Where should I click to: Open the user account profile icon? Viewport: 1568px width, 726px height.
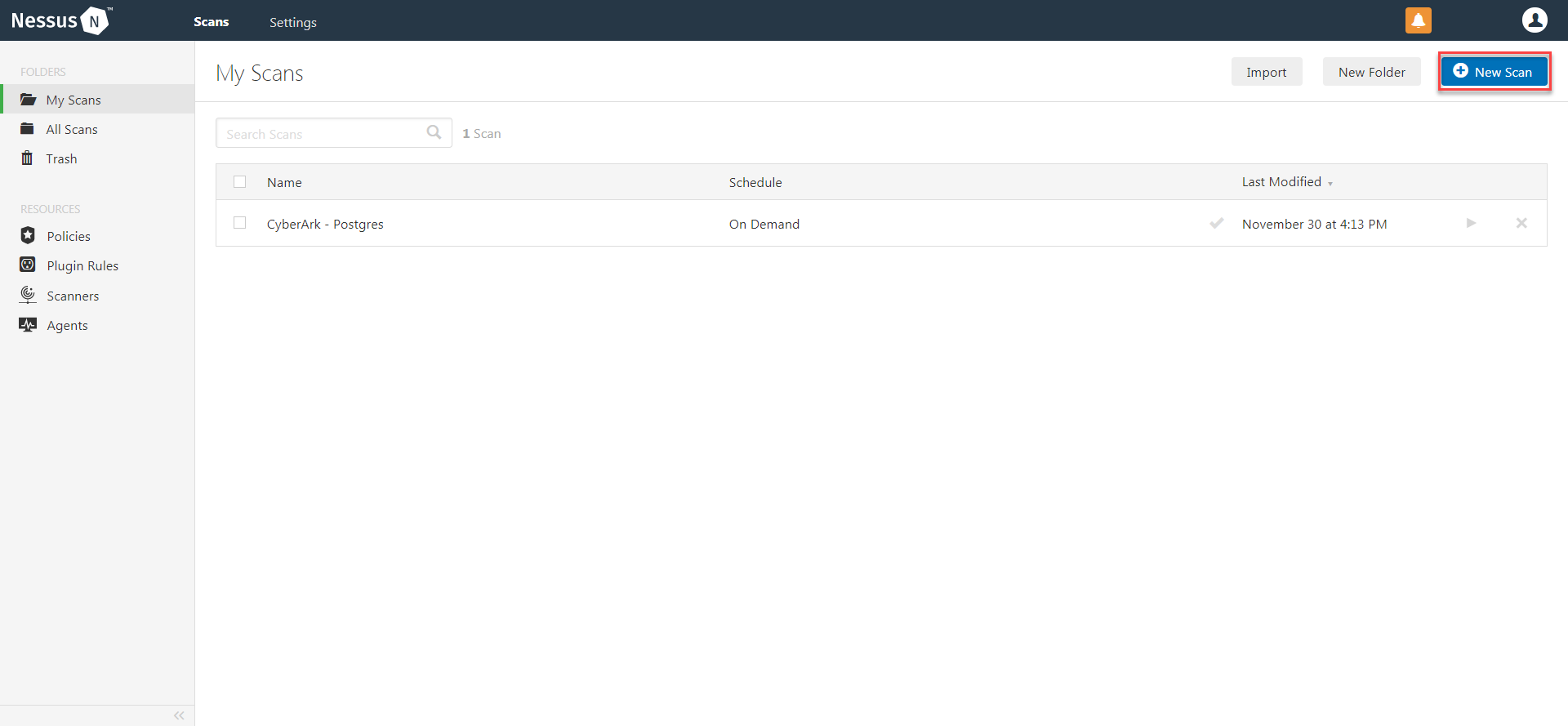1535,20
